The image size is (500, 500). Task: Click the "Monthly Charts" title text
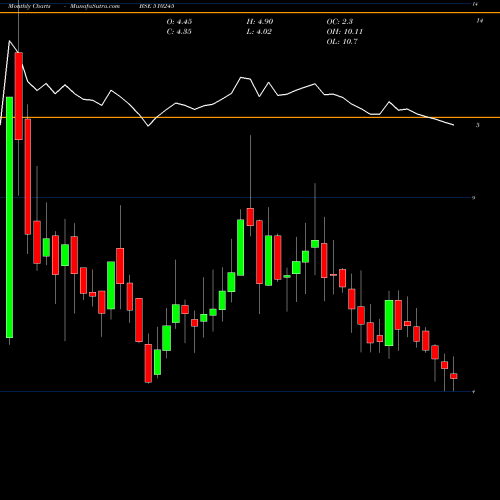click(29, 6)
